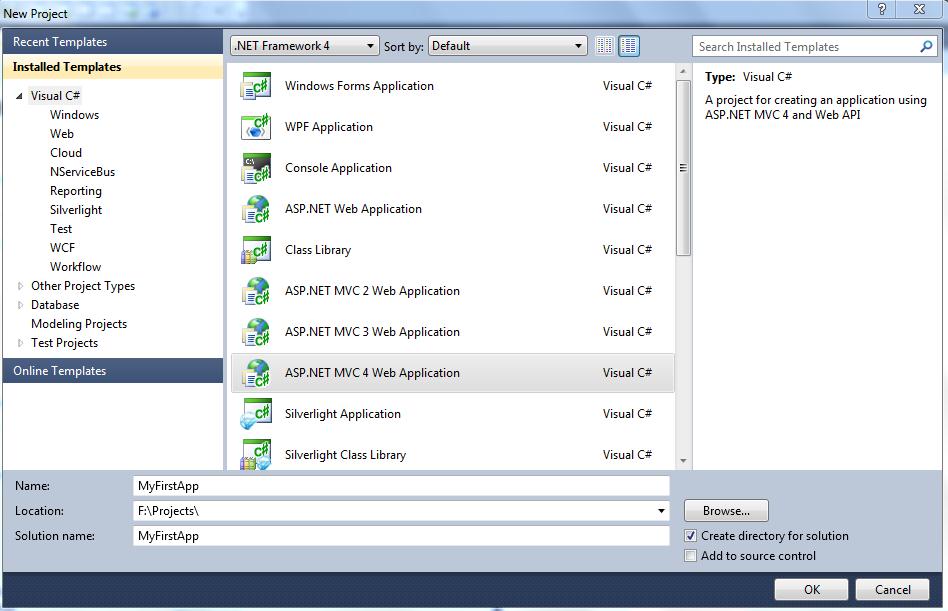Pick the ASP.NET Web Application icon
Image resolution: width=948 pixels, height=611 pixels.
[x=256, y=209]
